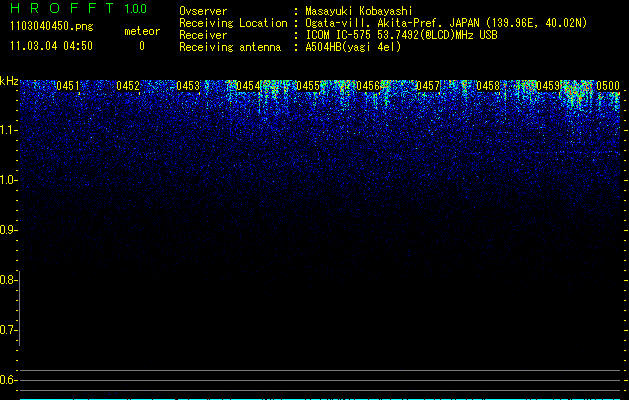Click the filename 1103040450.png
This screenshot has width=629, height=400.
(x=52, y=27)
